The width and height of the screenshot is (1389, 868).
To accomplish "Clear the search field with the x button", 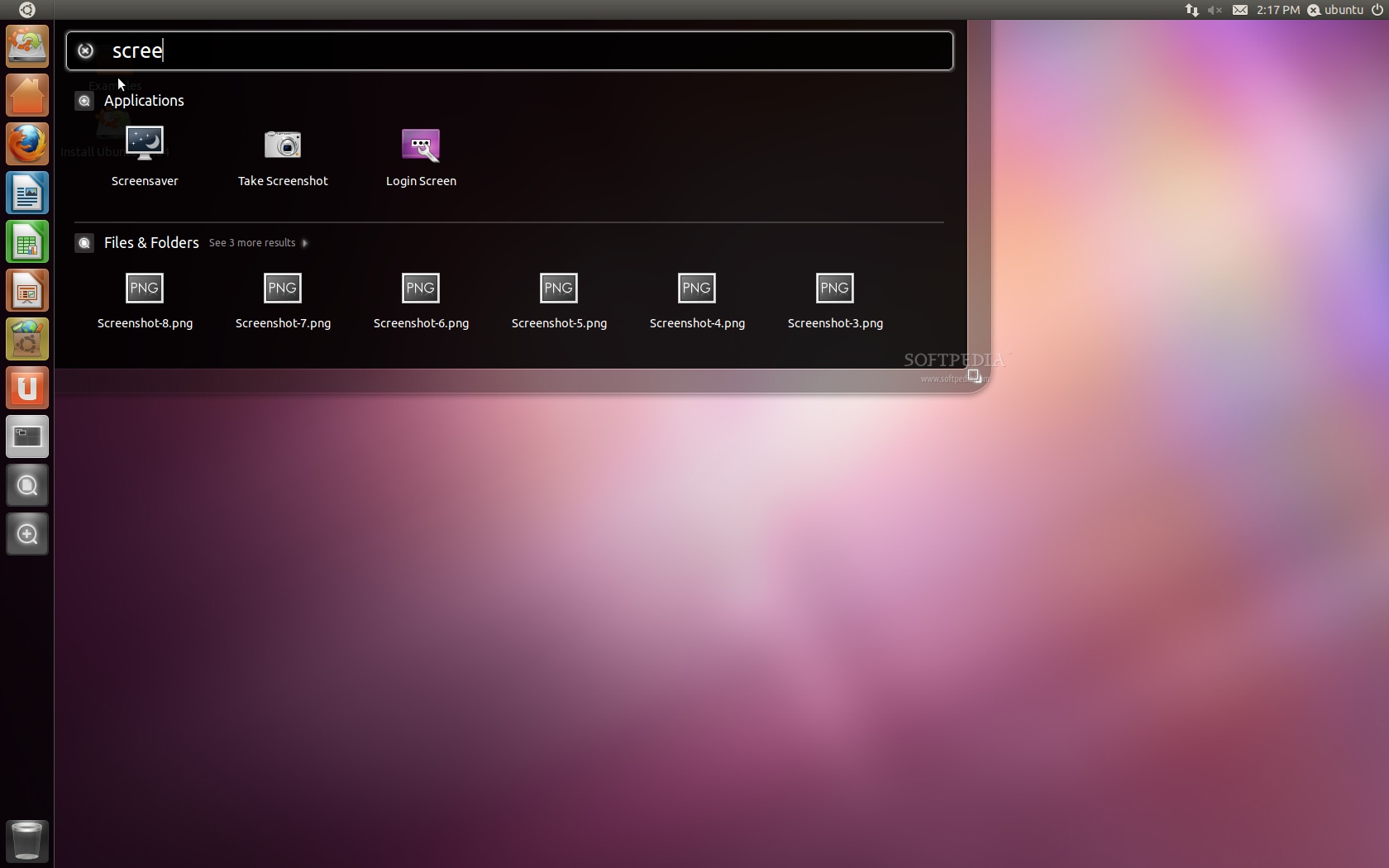I will (x=85, y=50).
